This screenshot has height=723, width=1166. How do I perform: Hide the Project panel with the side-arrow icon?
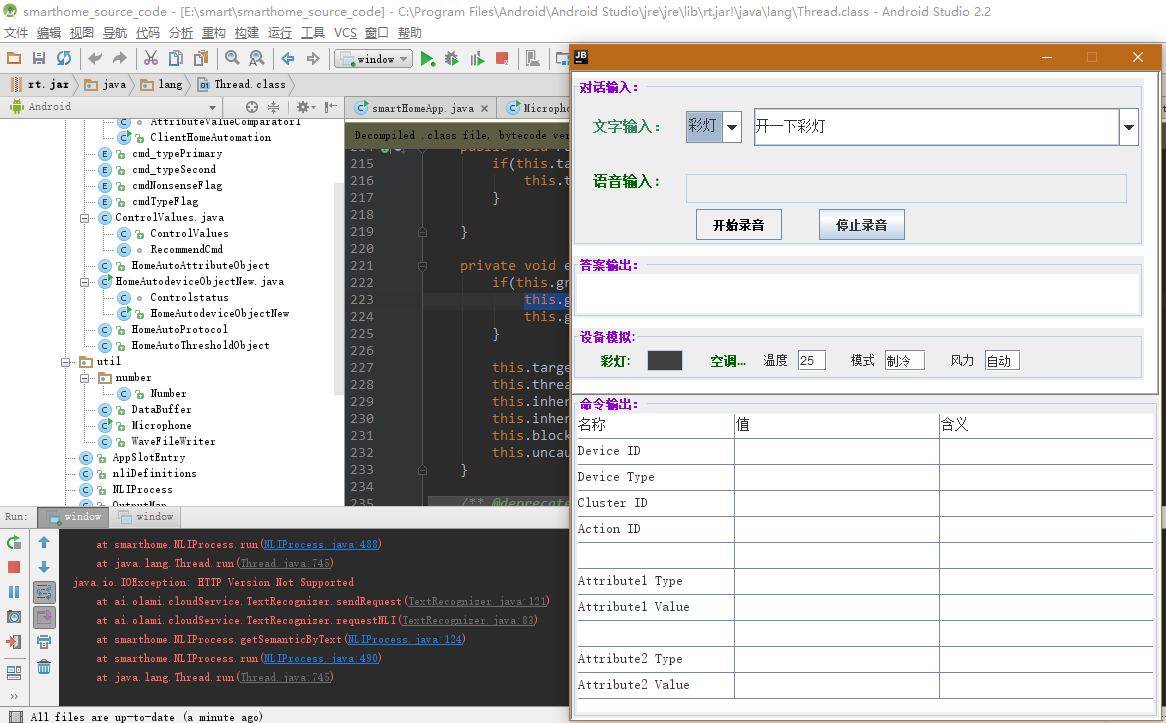click(x=331, y=107)
